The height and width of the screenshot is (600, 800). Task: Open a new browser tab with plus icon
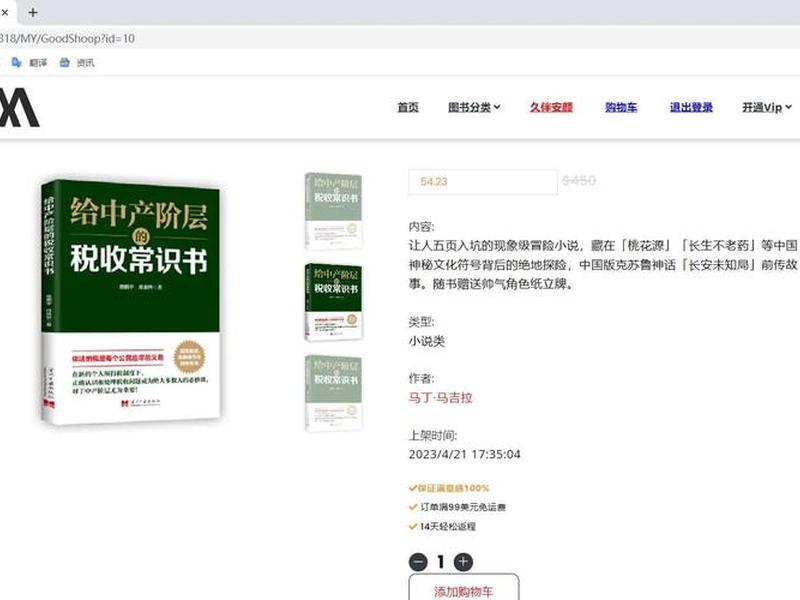tap(33, 12)
